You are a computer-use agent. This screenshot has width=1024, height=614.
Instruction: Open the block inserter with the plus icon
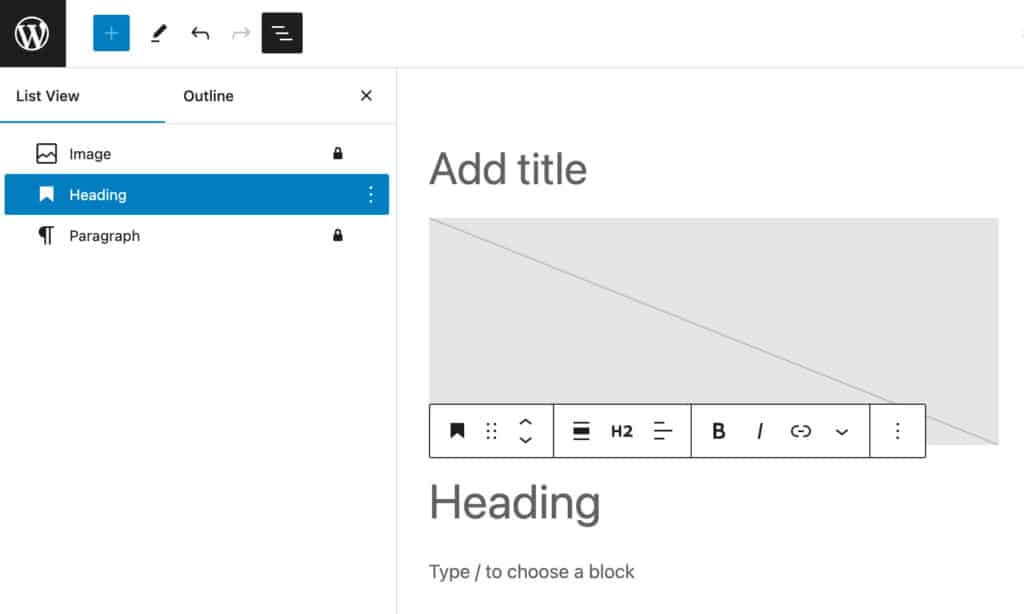pyautogui.click(x=111, y=33)
